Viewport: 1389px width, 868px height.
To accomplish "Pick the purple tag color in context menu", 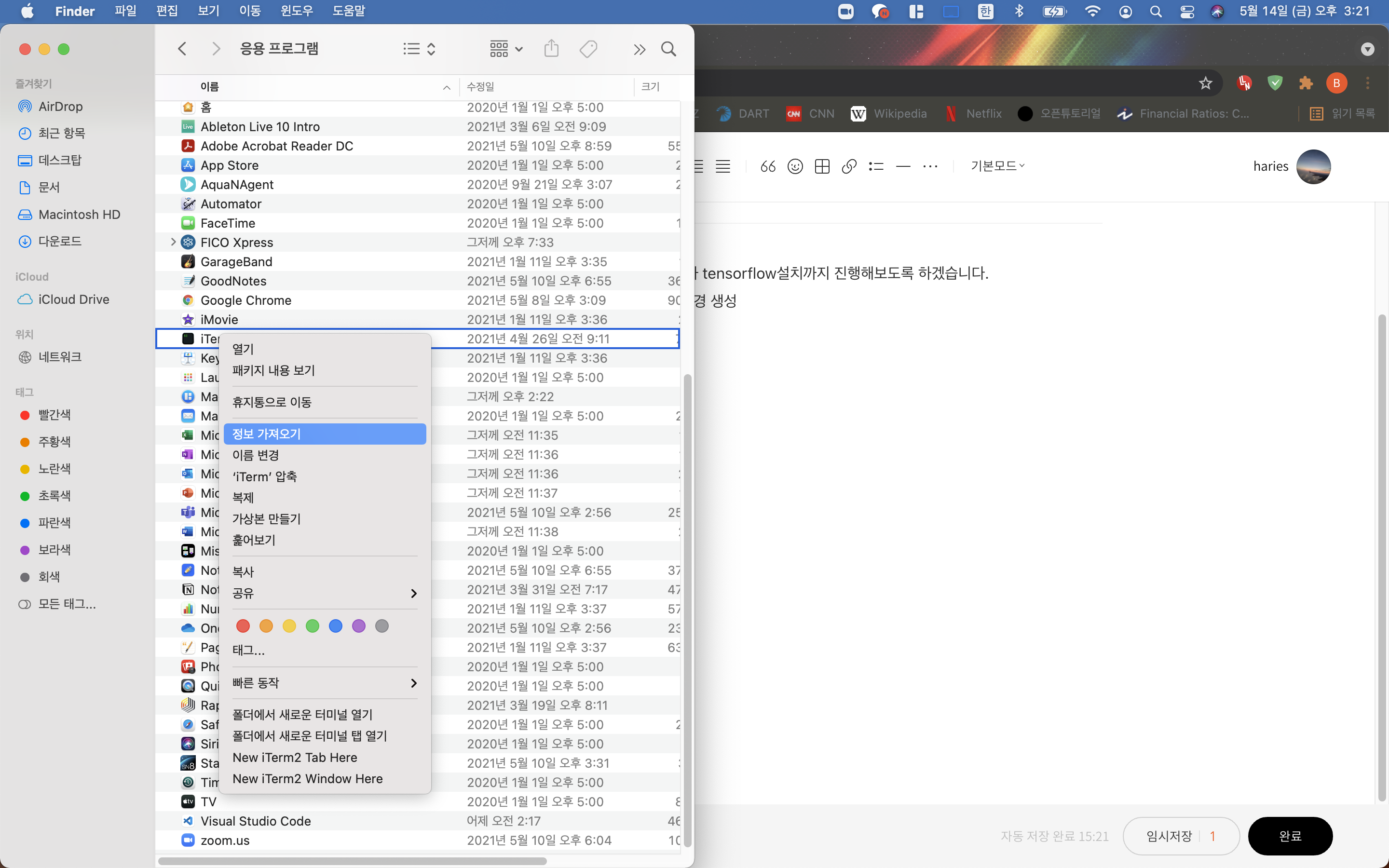I will coord(359,626).
